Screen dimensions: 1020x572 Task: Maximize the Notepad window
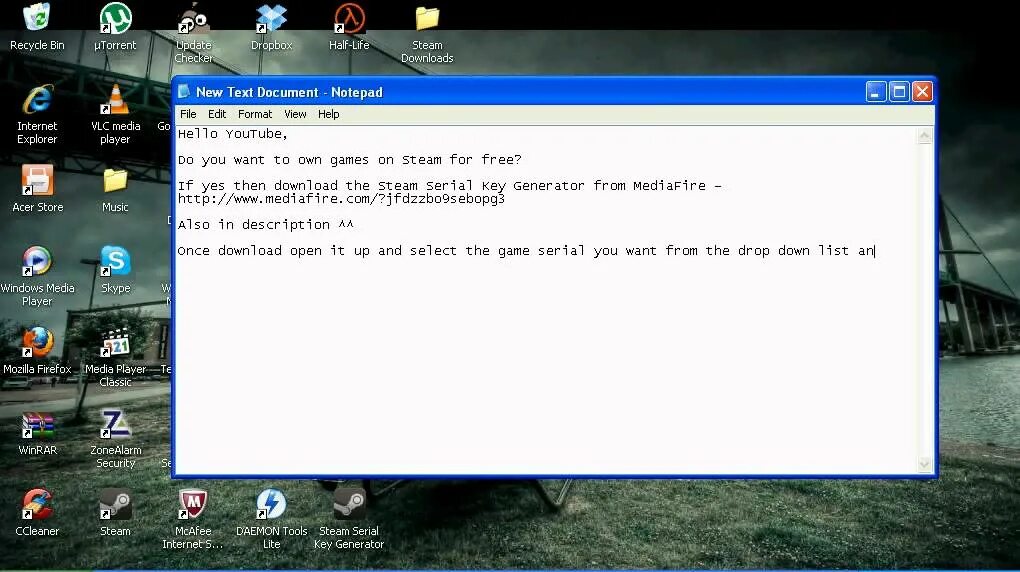899,92
